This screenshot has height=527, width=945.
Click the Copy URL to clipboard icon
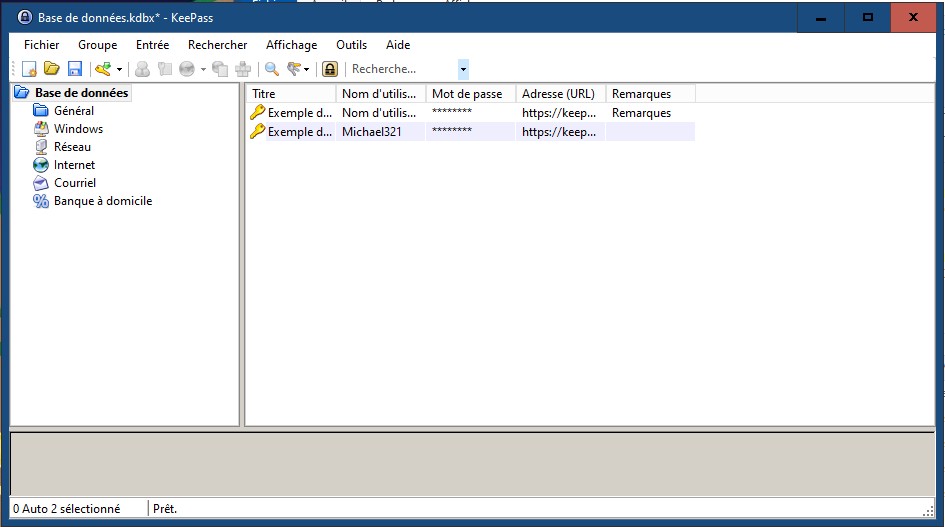click(220, 69)
